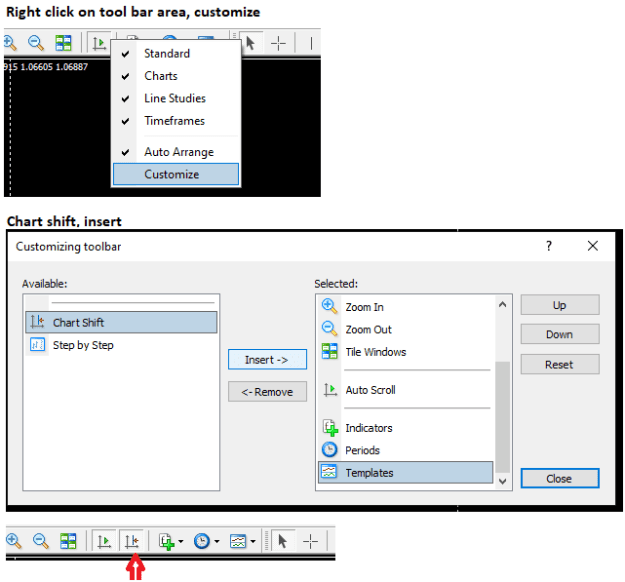The width and height of the screenshot is (625, 582).
Task: Select crosshair tool in top toolbar
Action: (278, 43)
